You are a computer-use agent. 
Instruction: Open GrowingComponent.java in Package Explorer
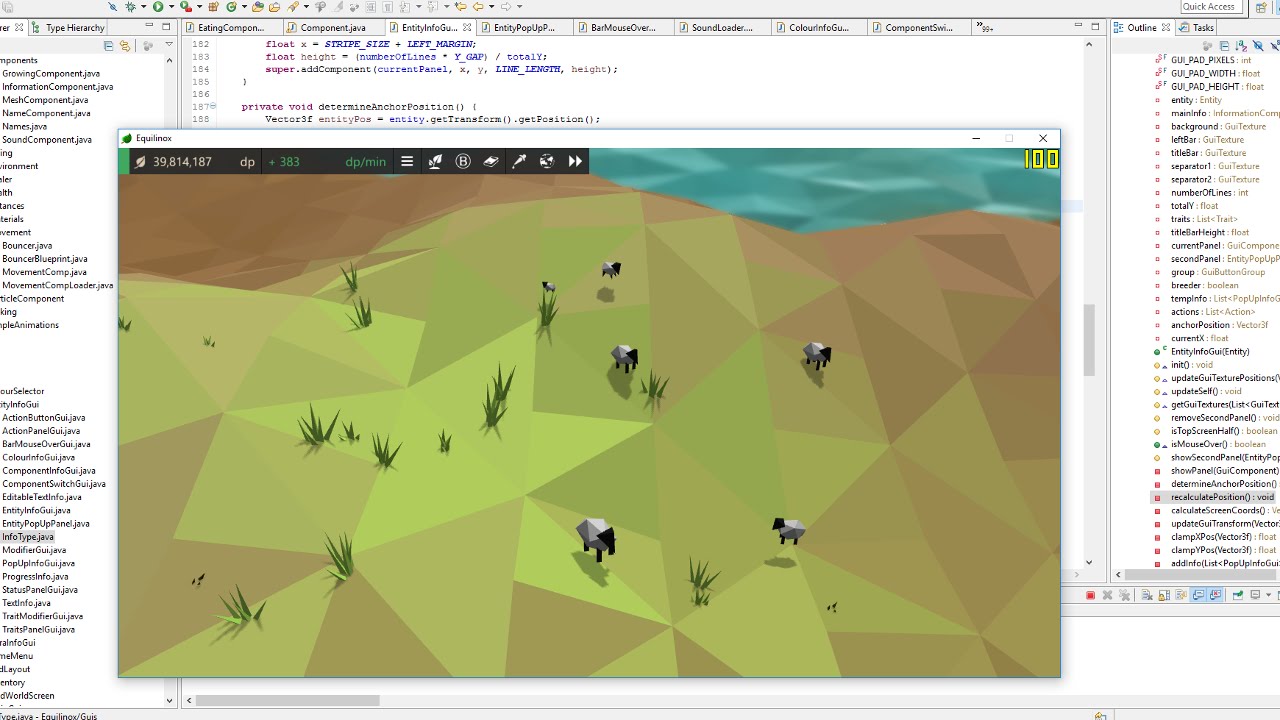[51, 73]
